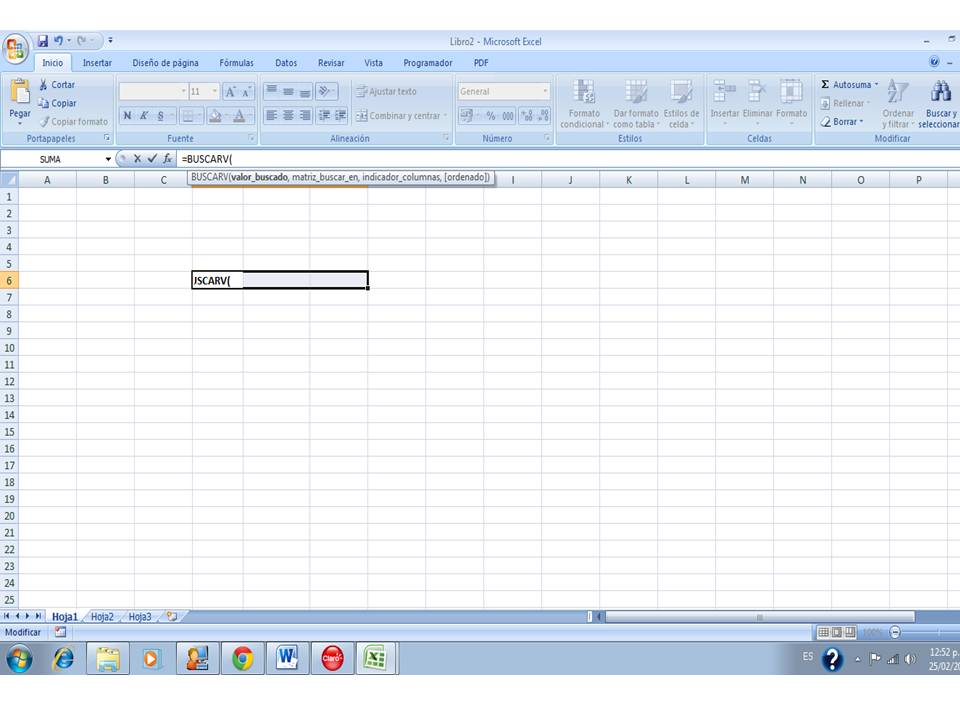Pick font color A button
960x720 pixels.
(x=239, y=116)
